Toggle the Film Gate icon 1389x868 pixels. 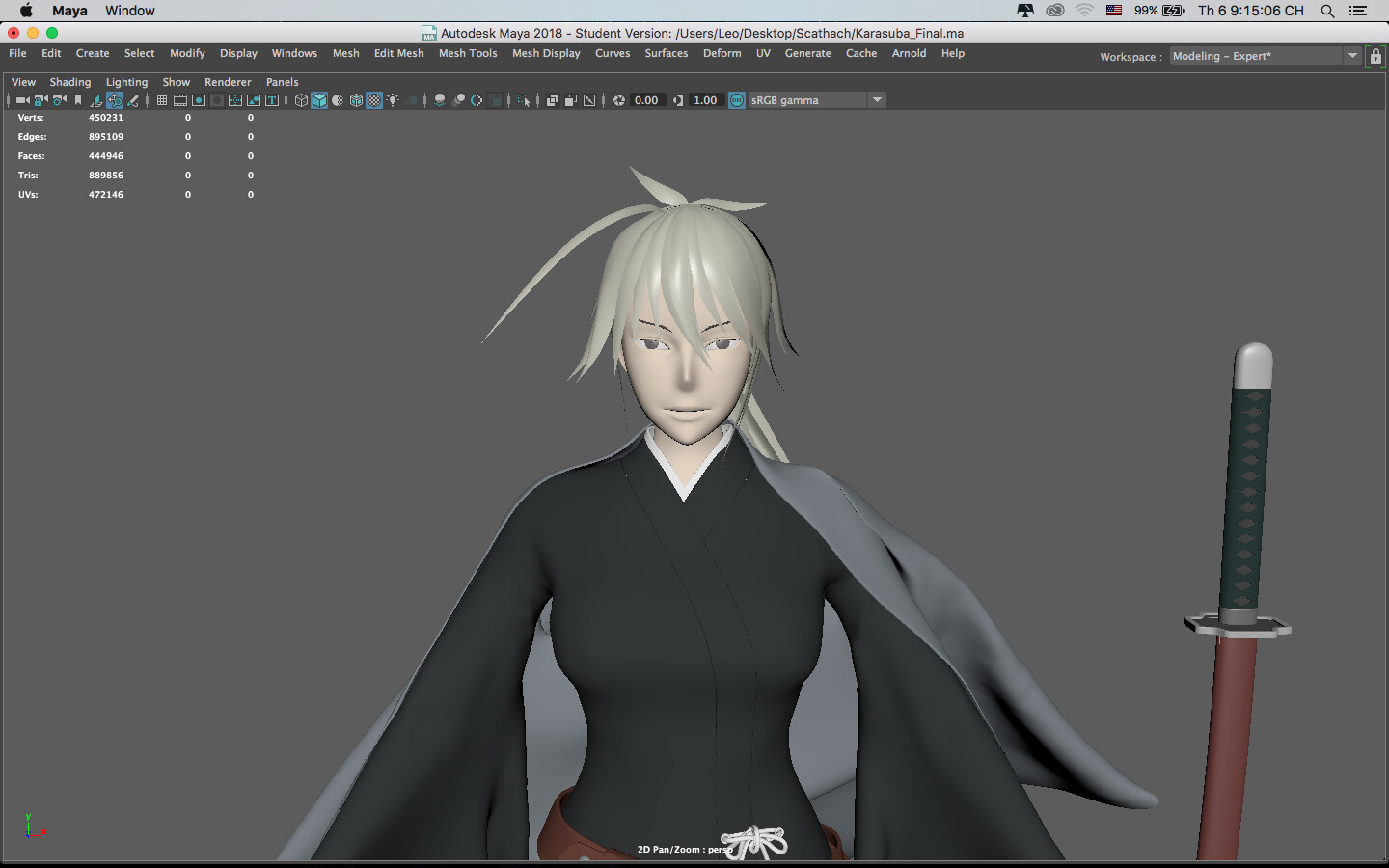tap(180, 100)
